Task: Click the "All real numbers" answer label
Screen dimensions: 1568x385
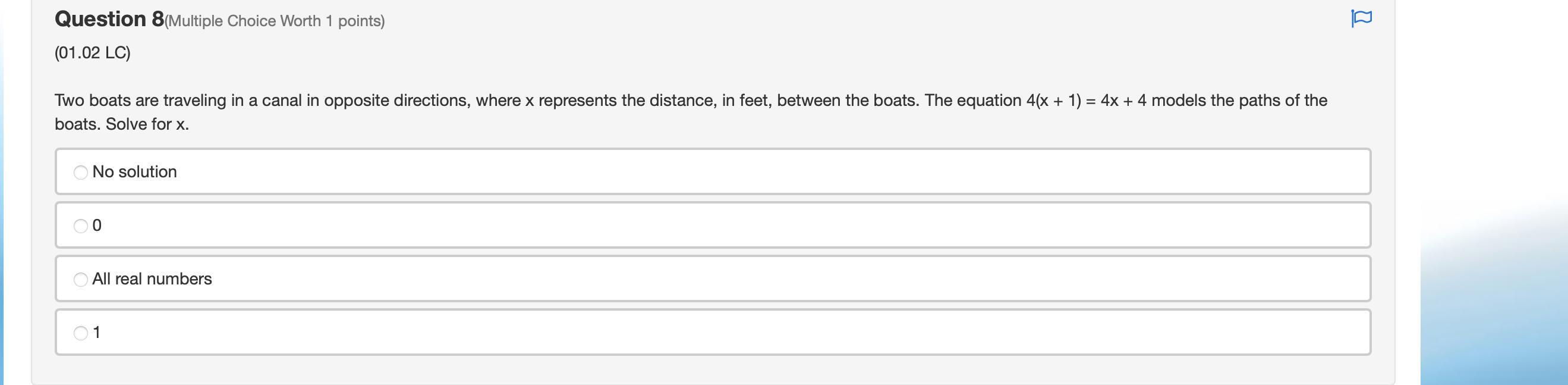Action: point(152,279)
